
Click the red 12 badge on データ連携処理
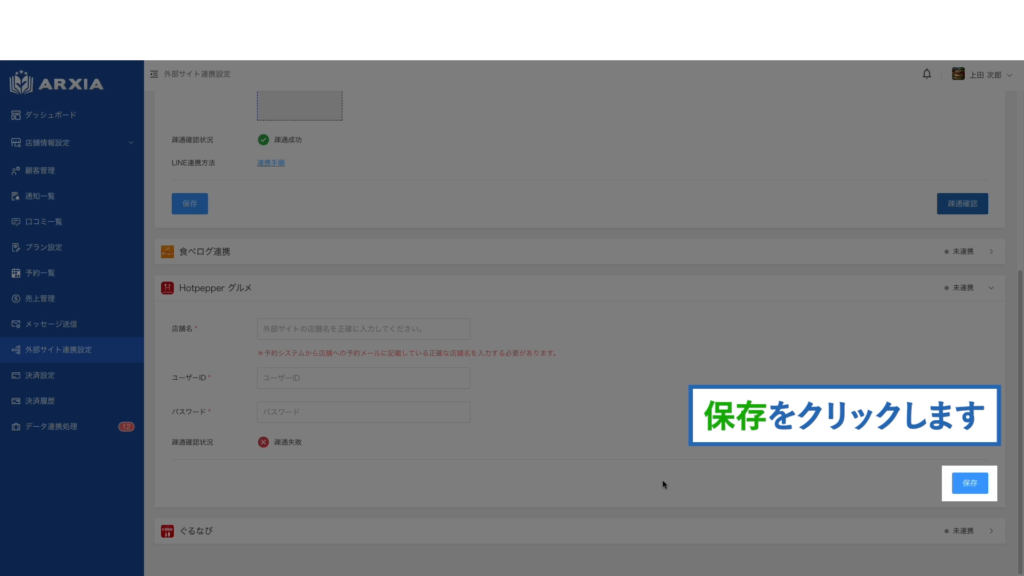pyautogui.click(x=126, y=427)
